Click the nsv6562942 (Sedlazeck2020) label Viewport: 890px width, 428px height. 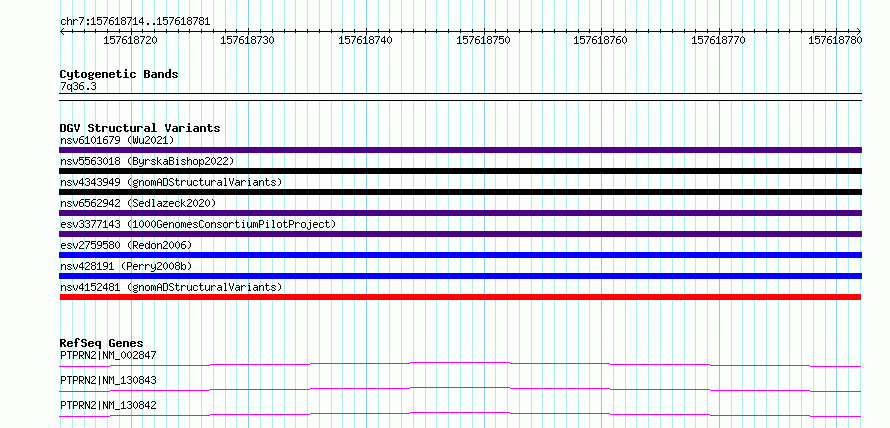(138, 203)
